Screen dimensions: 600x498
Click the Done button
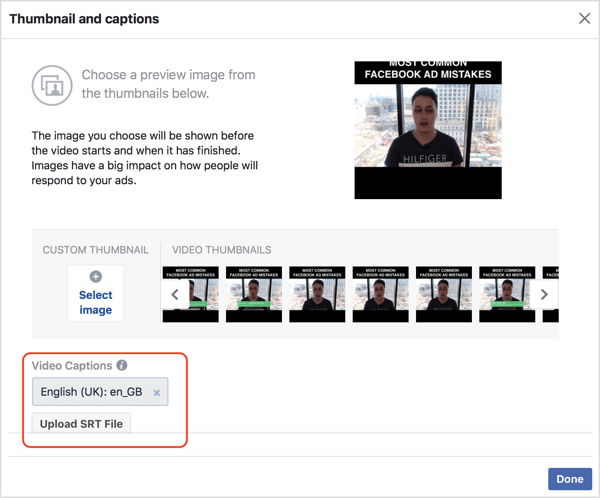570,479
